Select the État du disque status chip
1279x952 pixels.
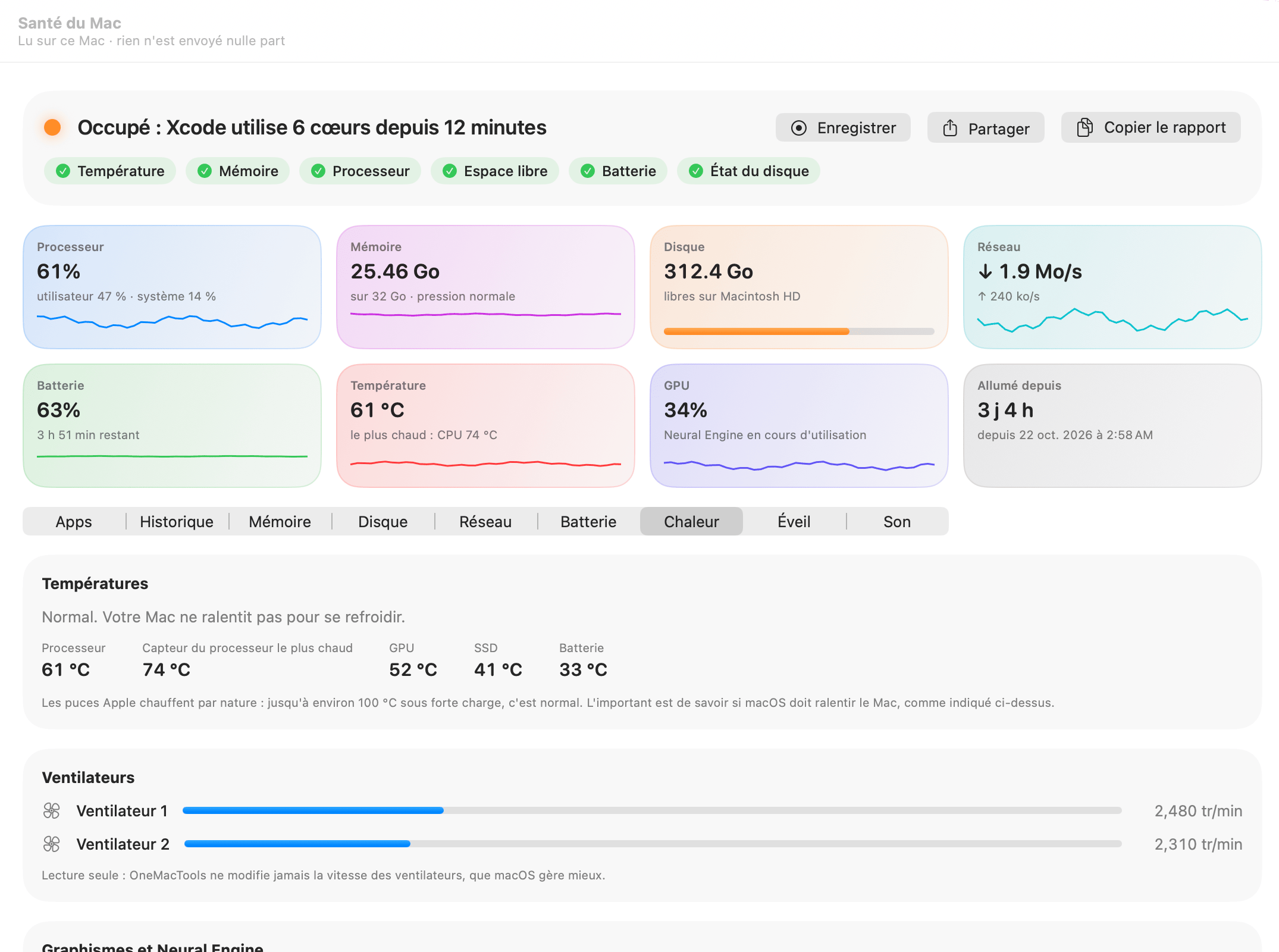[x=748, y=171]
